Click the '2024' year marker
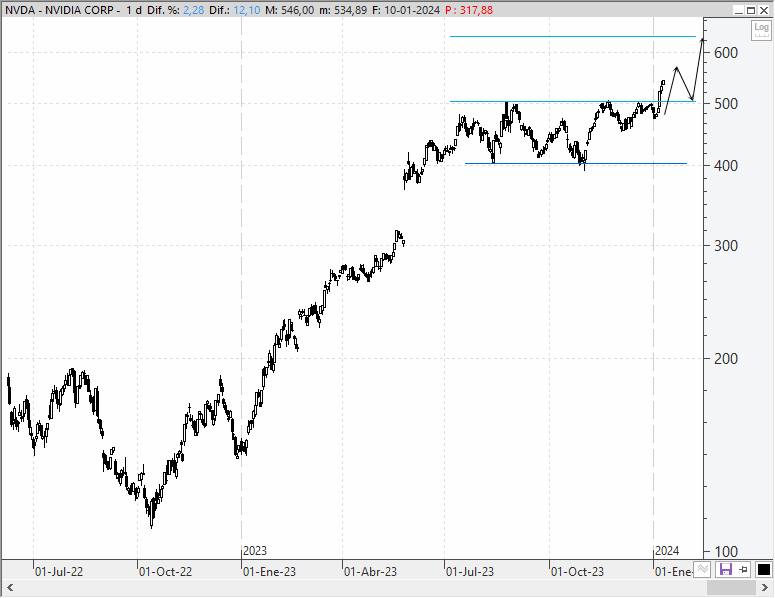This screenshot has width=775, height=598. [667, 551]
